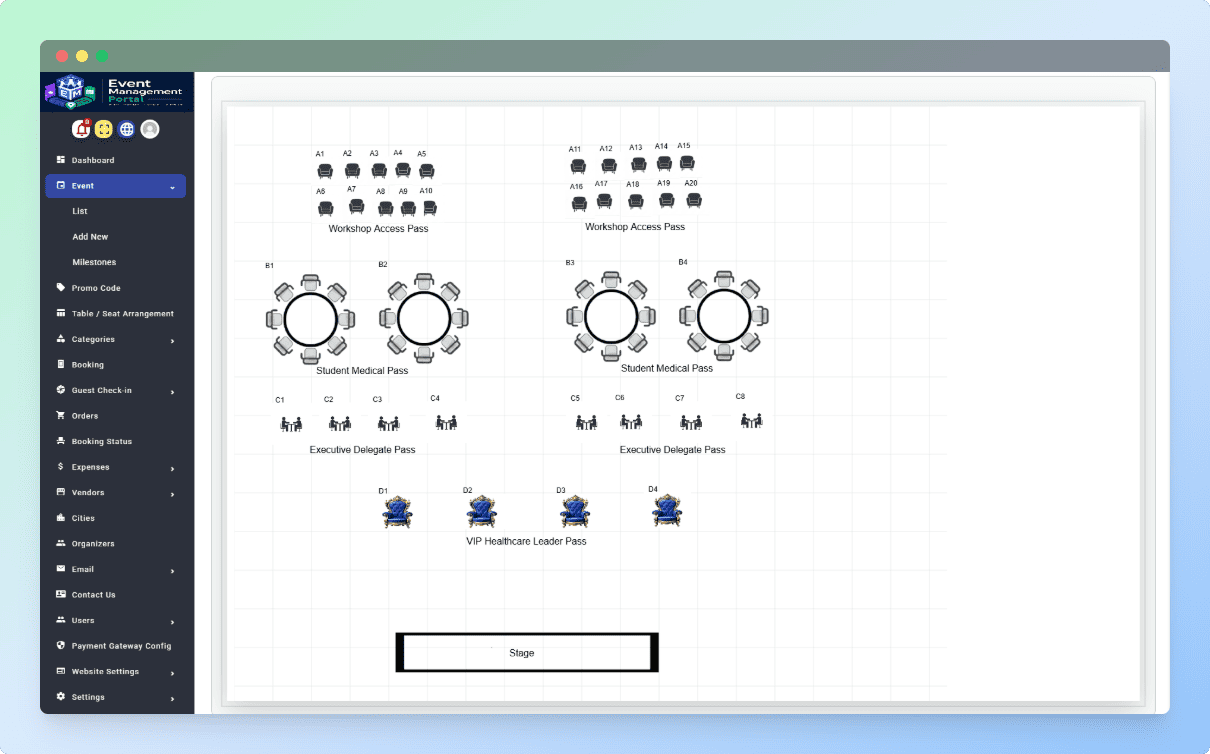Image resolution: width=1210 pixels, height=754 pixels.
Task: Open the Add New submenu item
Action: 90,237
